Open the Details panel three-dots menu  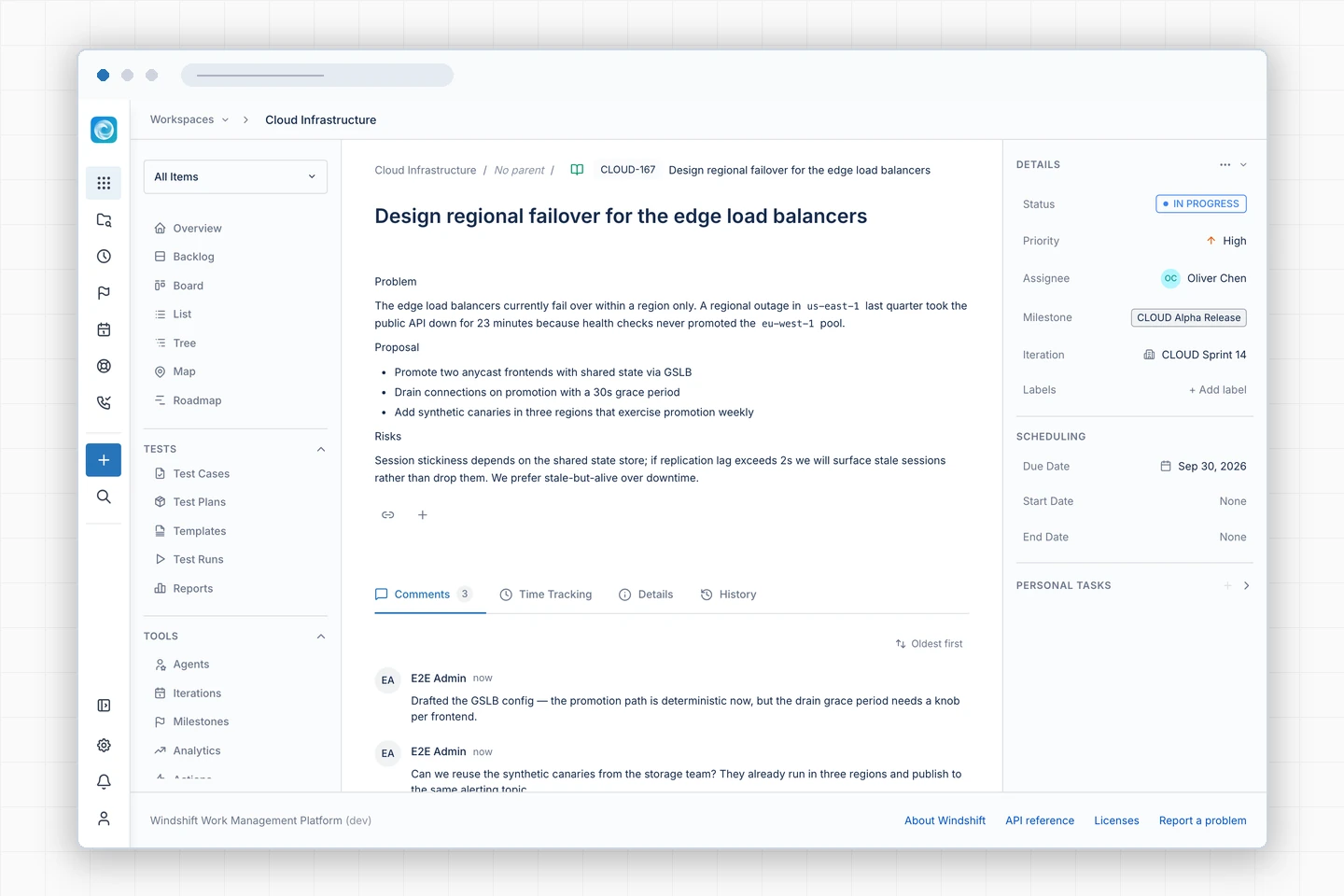coord(1225,165)
